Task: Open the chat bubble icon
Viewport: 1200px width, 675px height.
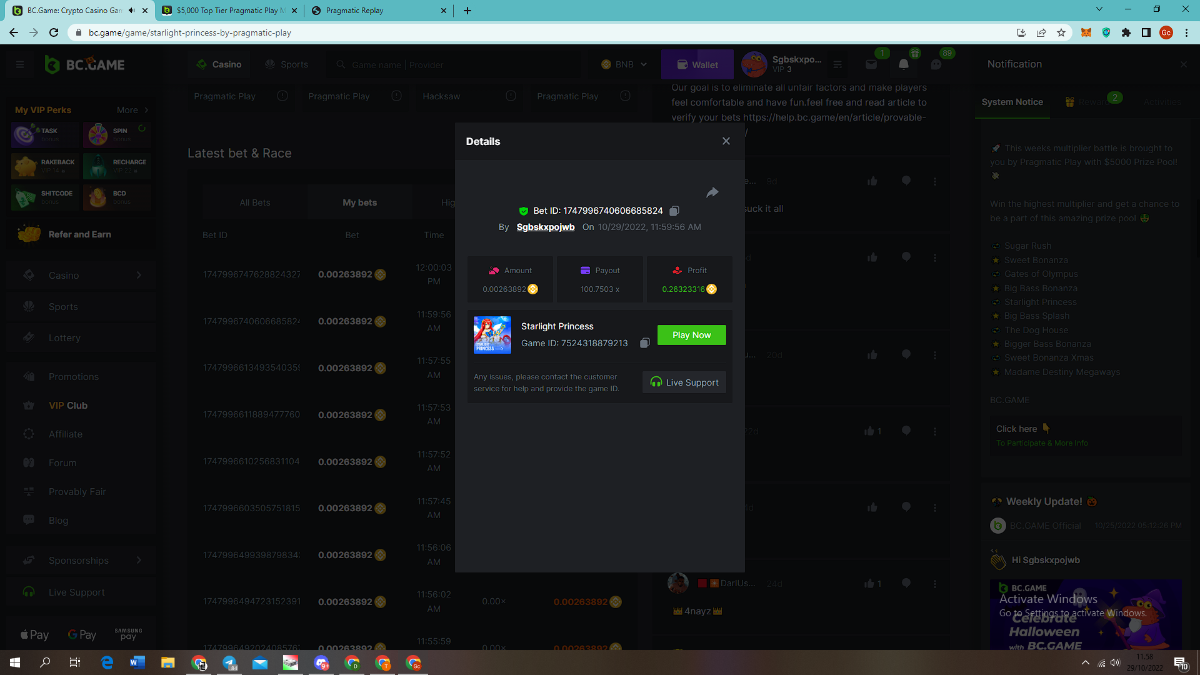Action: point(936,65)
